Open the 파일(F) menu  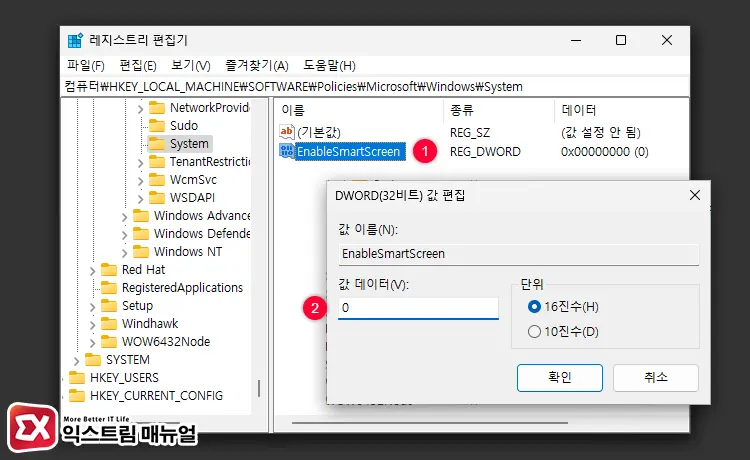pos(86,66)
